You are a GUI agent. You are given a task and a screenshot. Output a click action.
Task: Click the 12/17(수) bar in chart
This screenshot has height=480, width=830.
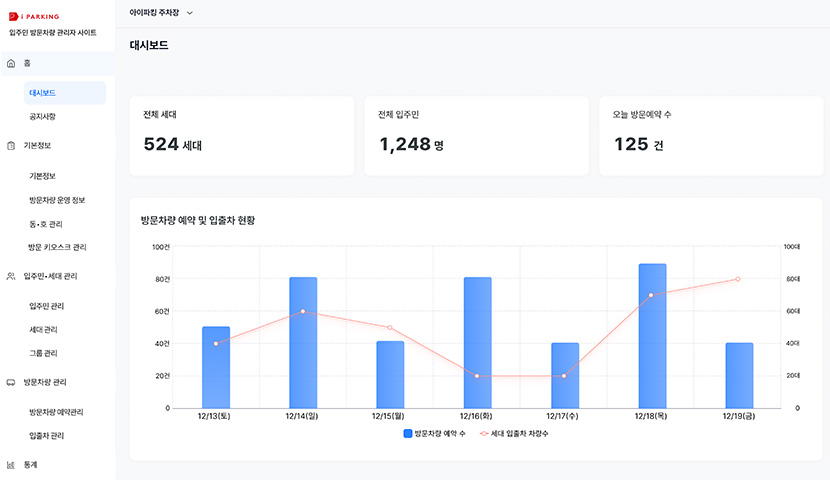click(x=565, y=376)
